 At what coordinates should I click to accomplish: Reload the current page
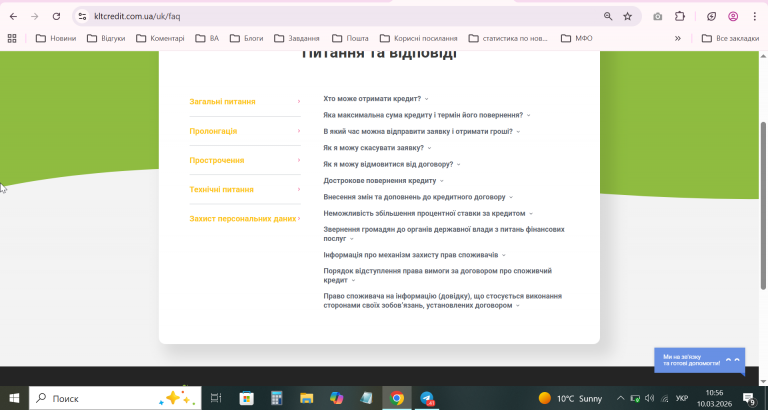[56, 16]
